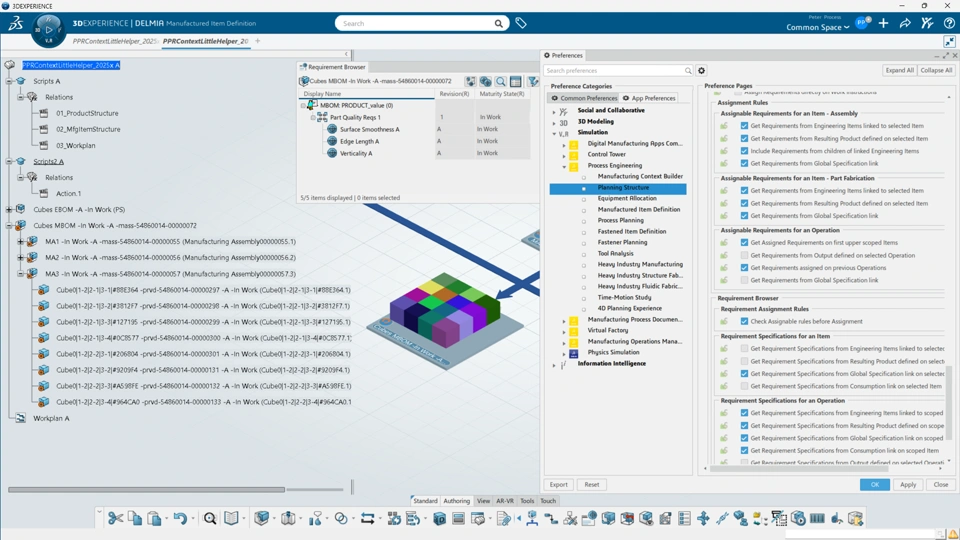Enable Get Requirements from Output defined on selected Operation
This screenshot has height=540, width=960.
pos(744,255)
